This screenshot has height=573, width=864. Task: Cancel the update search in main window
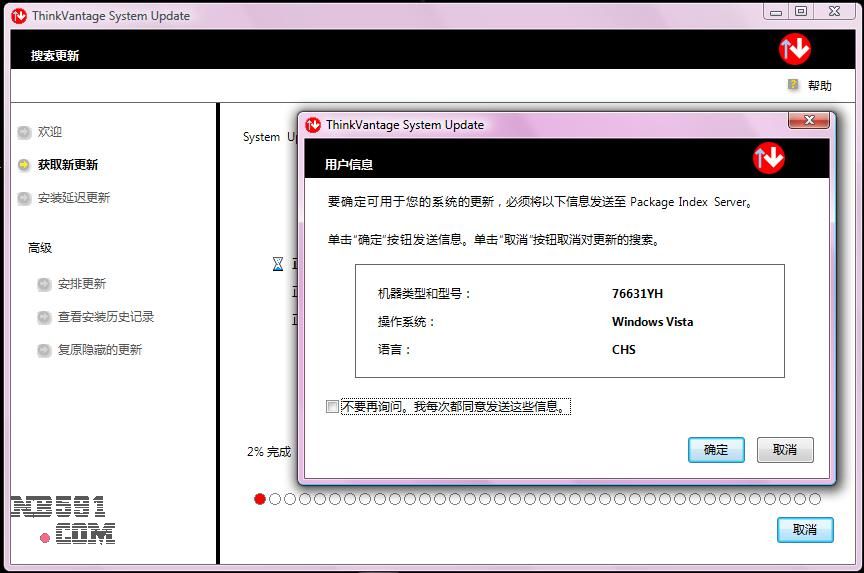[805, 529]
